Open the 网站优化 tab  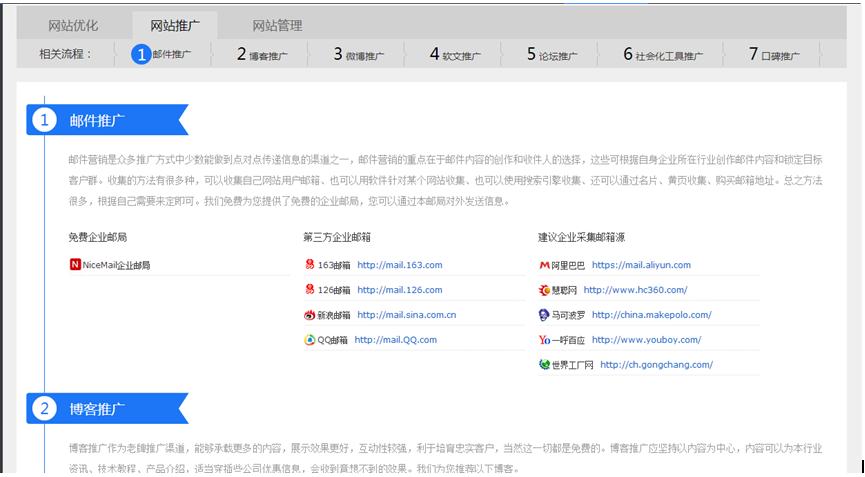tap(73, 25)
